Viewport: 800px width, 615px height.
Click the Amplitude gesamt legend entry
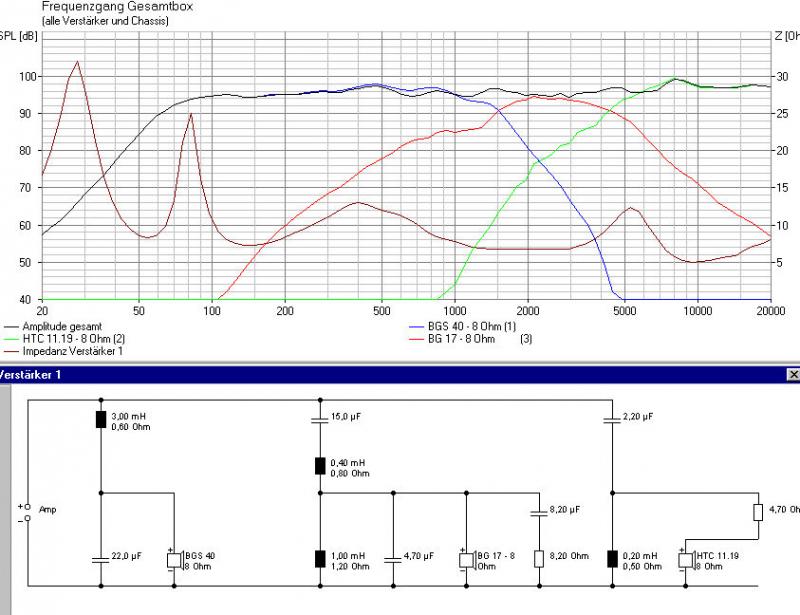coord(53,326)
